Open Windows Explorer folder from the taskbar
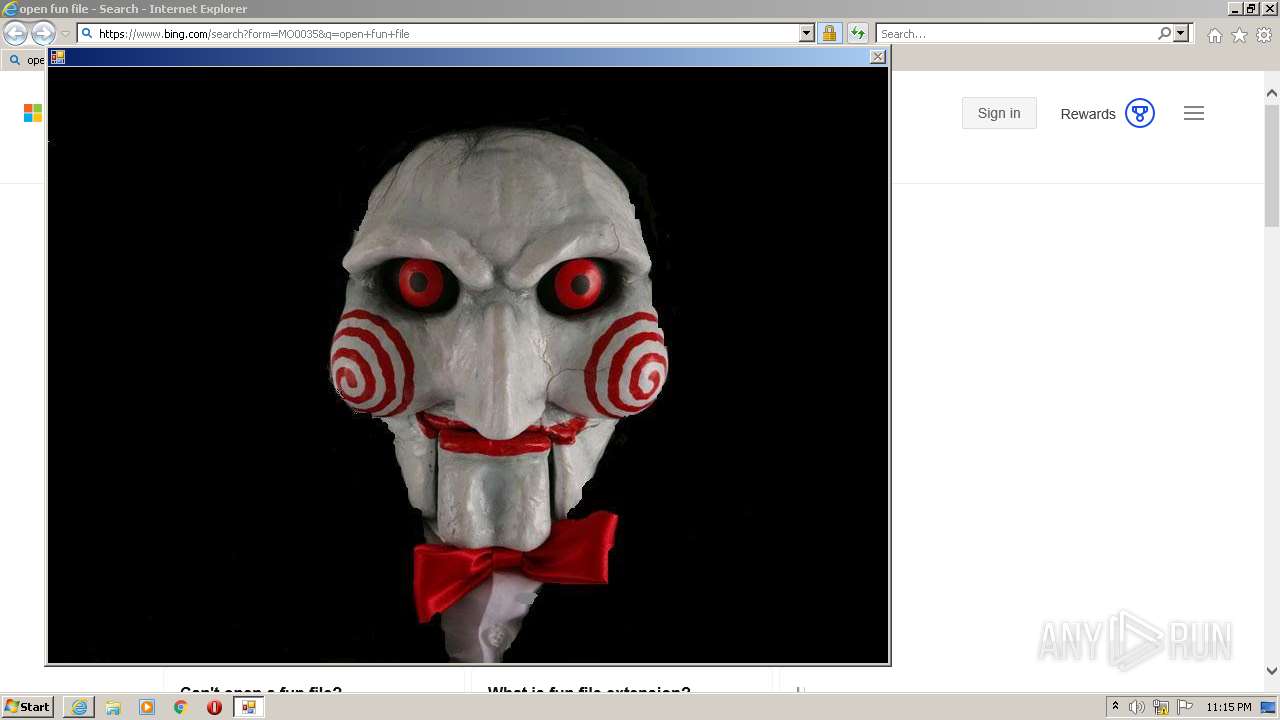1280x720 pixels. [x=113, y=707]
